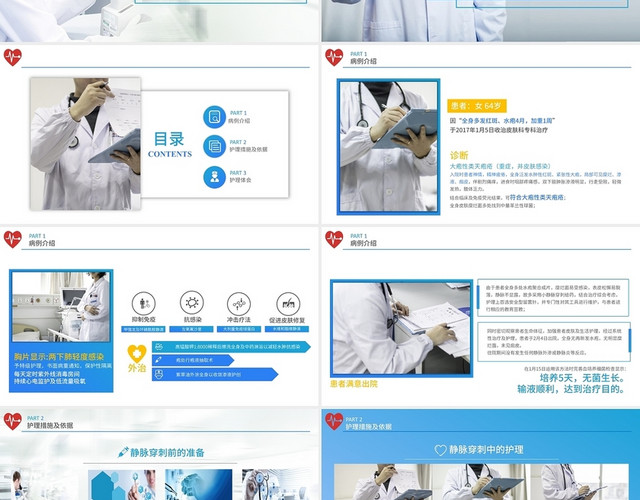
Task: Select the 促进皮肤修复 circle icon
Action: [288, 303]
